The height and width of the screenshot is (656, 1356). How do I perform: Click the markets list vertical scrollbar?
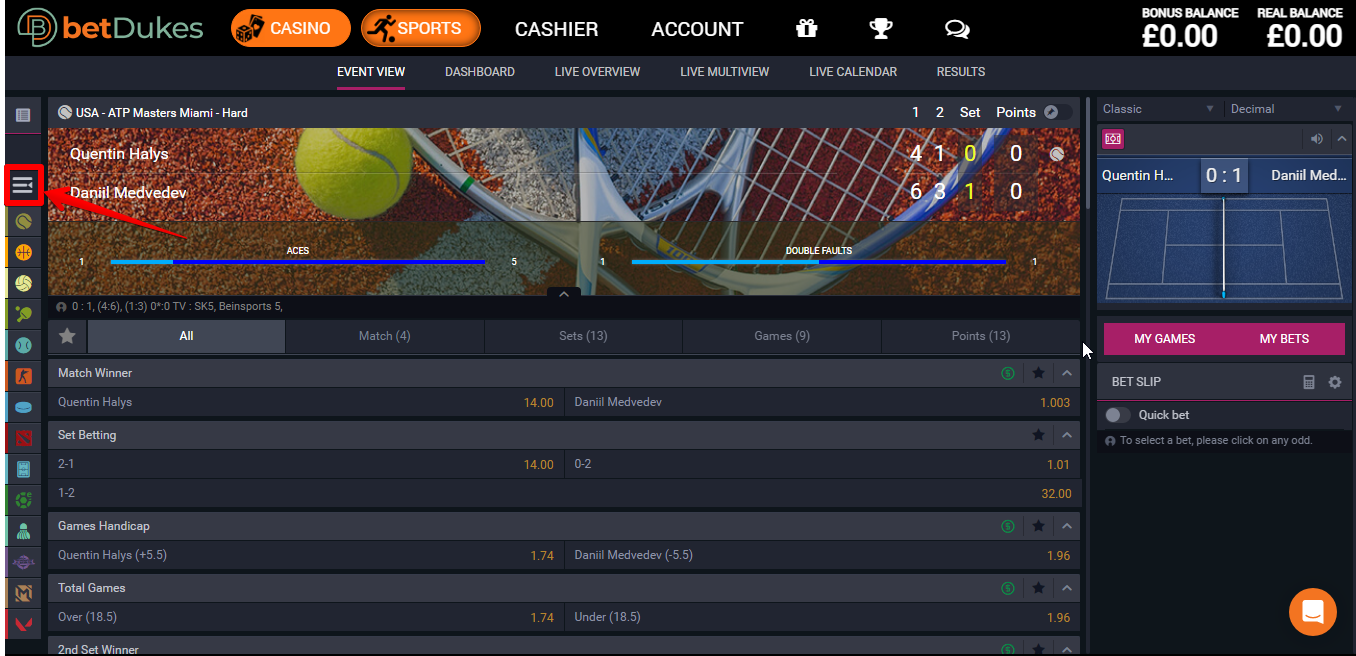point(1086,152)
